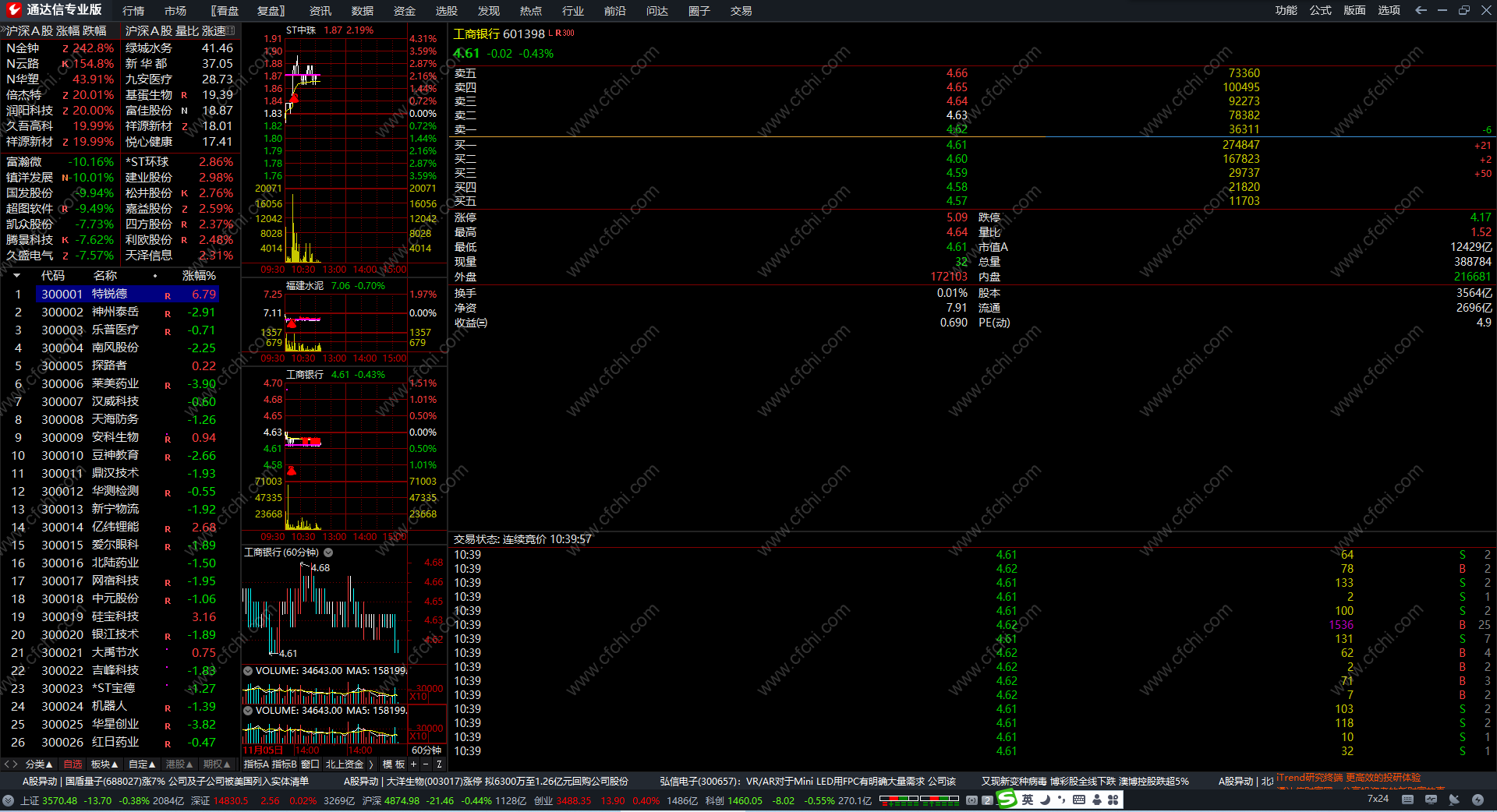Click the 模板 template button
This screenshot has width=1497, height=812.
point(394,764)
